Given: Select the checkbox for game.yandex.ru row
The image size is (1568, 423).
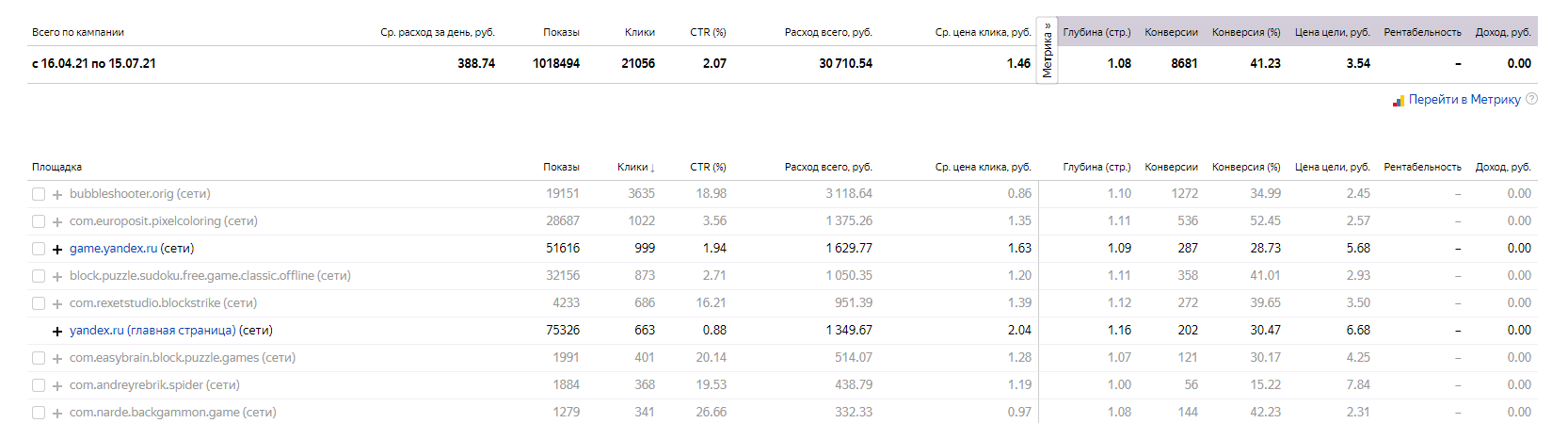Looking at the screenshot, I should (39, 249).
